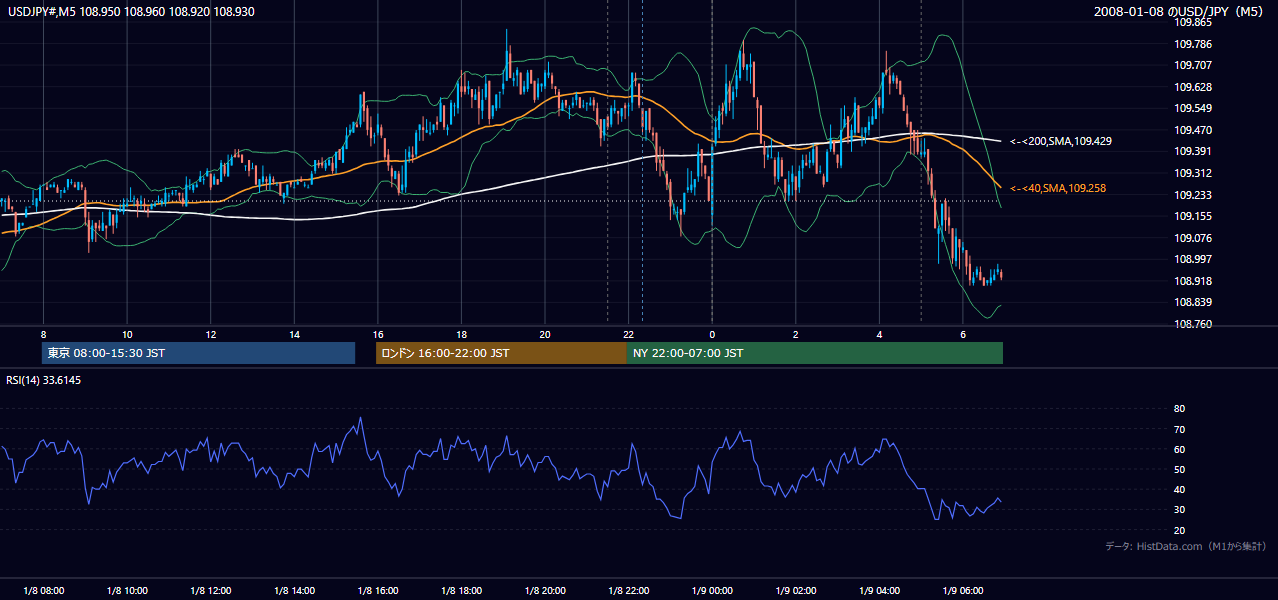Click price axis label 108.839
1278x600 pixels.
click(1193, 302)
